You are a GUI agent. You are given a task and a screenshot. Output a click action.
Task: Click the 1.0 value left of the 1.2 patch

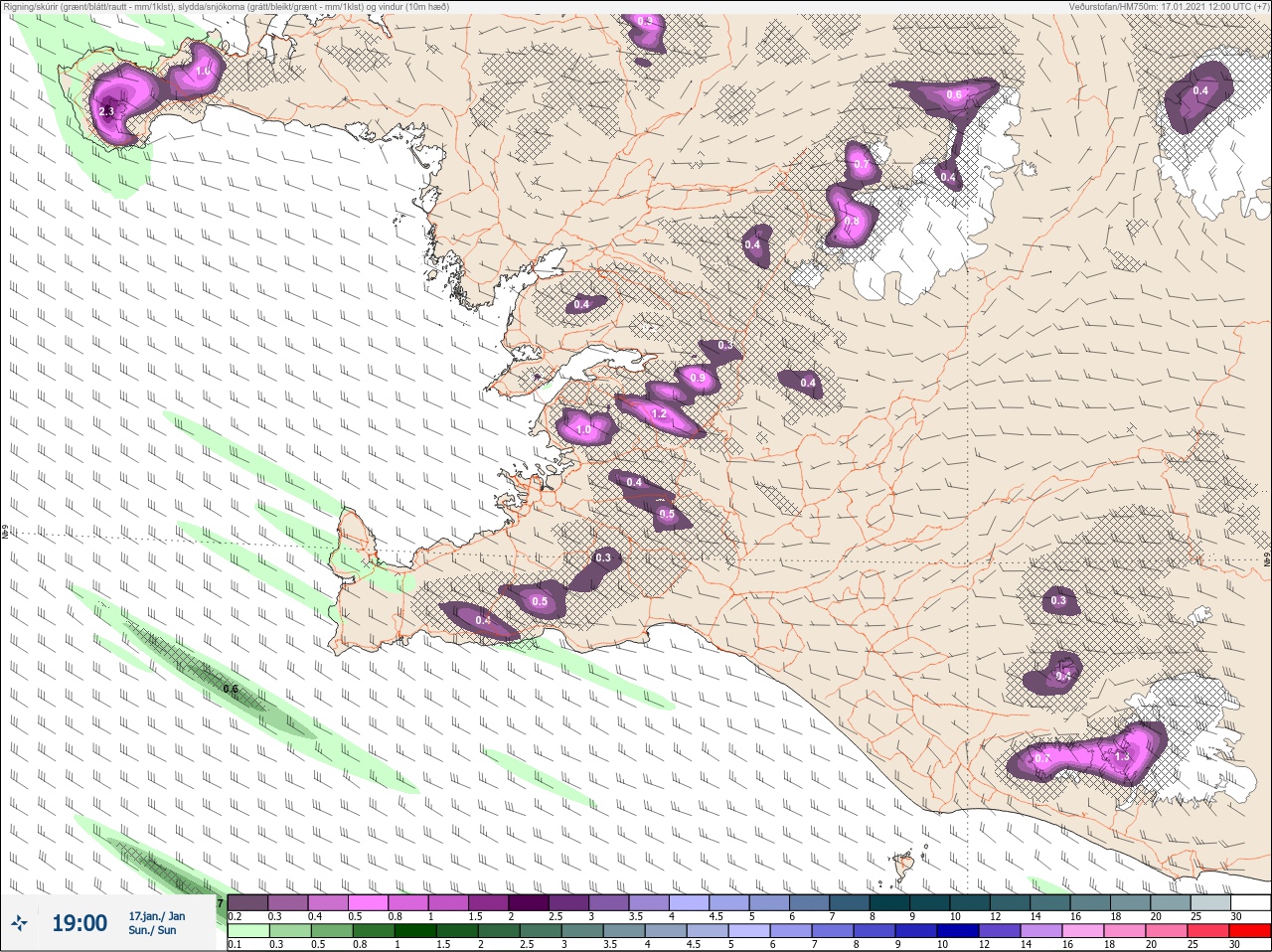point(584,429)
